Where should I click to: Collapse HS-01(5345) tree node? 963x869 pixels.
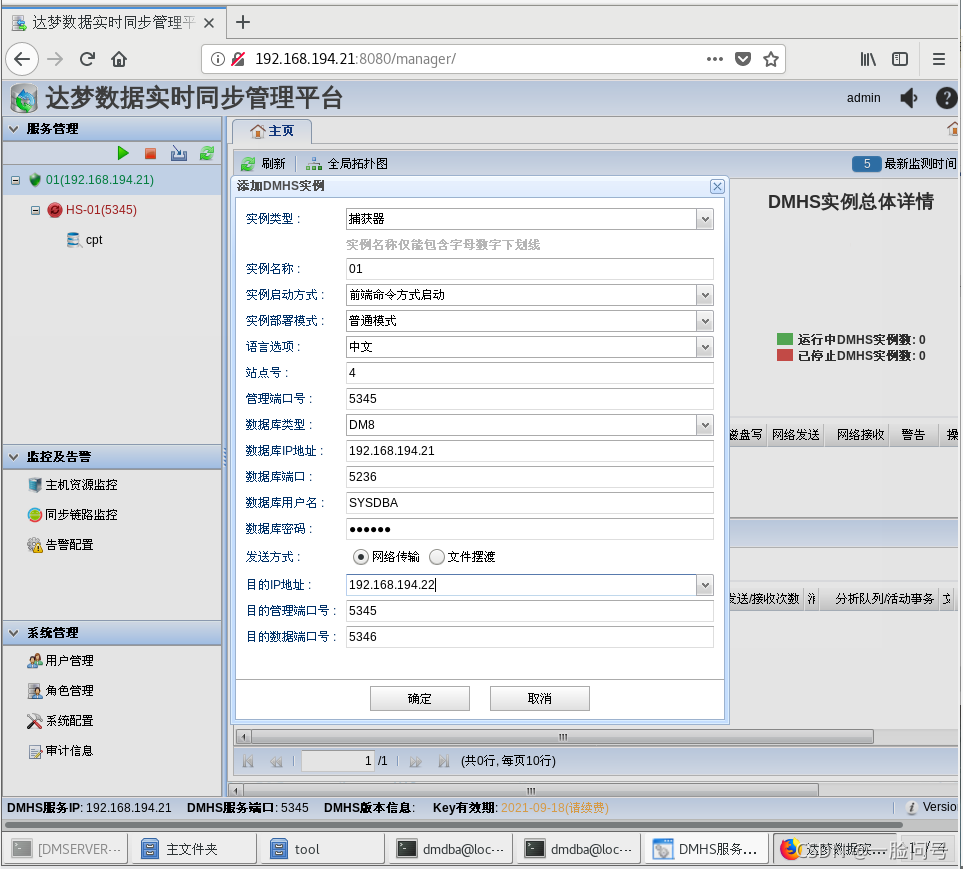(x=36, y=211)
